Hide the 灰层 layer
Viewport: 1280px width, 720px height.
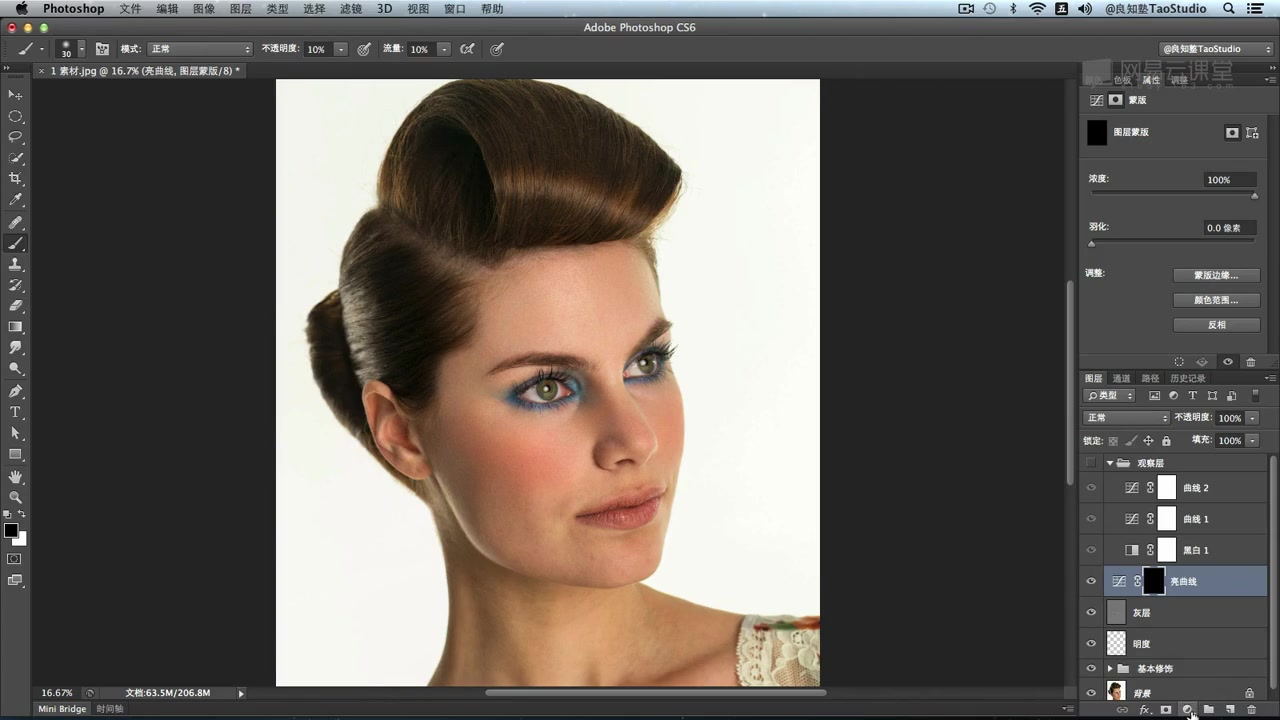coord(1091,612)
